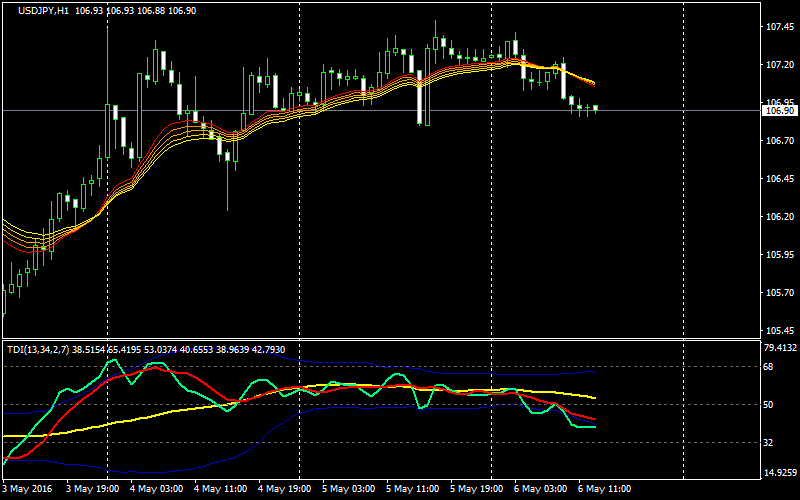Click the 106.90 current price label
Viewport: 800px width, 500px height.
[780, 111]
